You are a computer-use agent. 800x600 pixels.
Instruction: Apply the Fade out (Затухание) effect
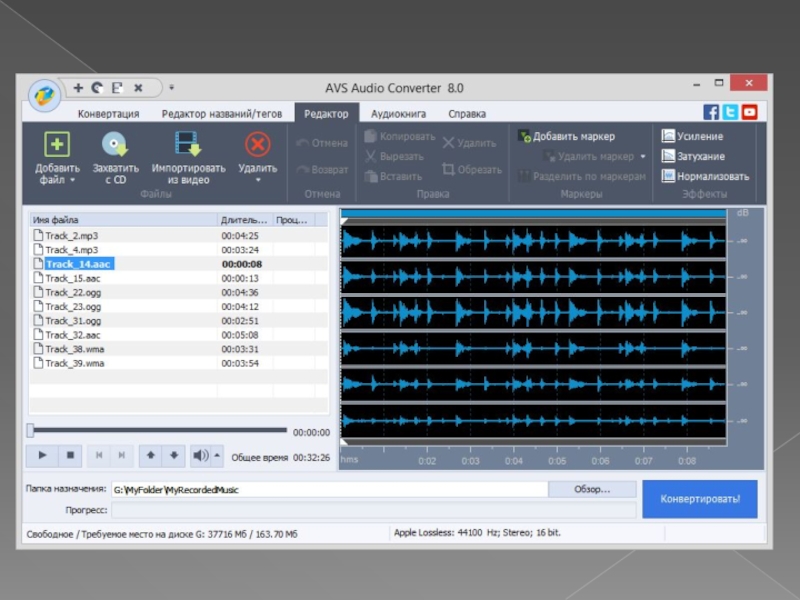coord(693,156)
